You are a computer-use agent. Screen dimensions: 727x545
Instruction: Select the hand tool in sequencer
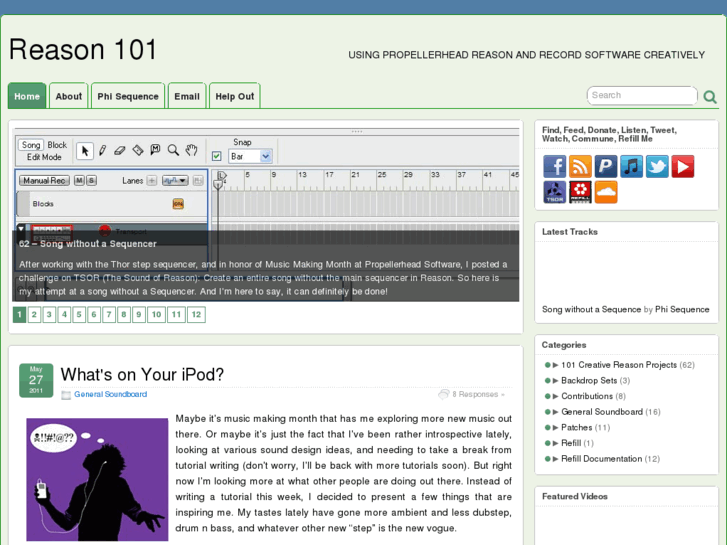191,150
